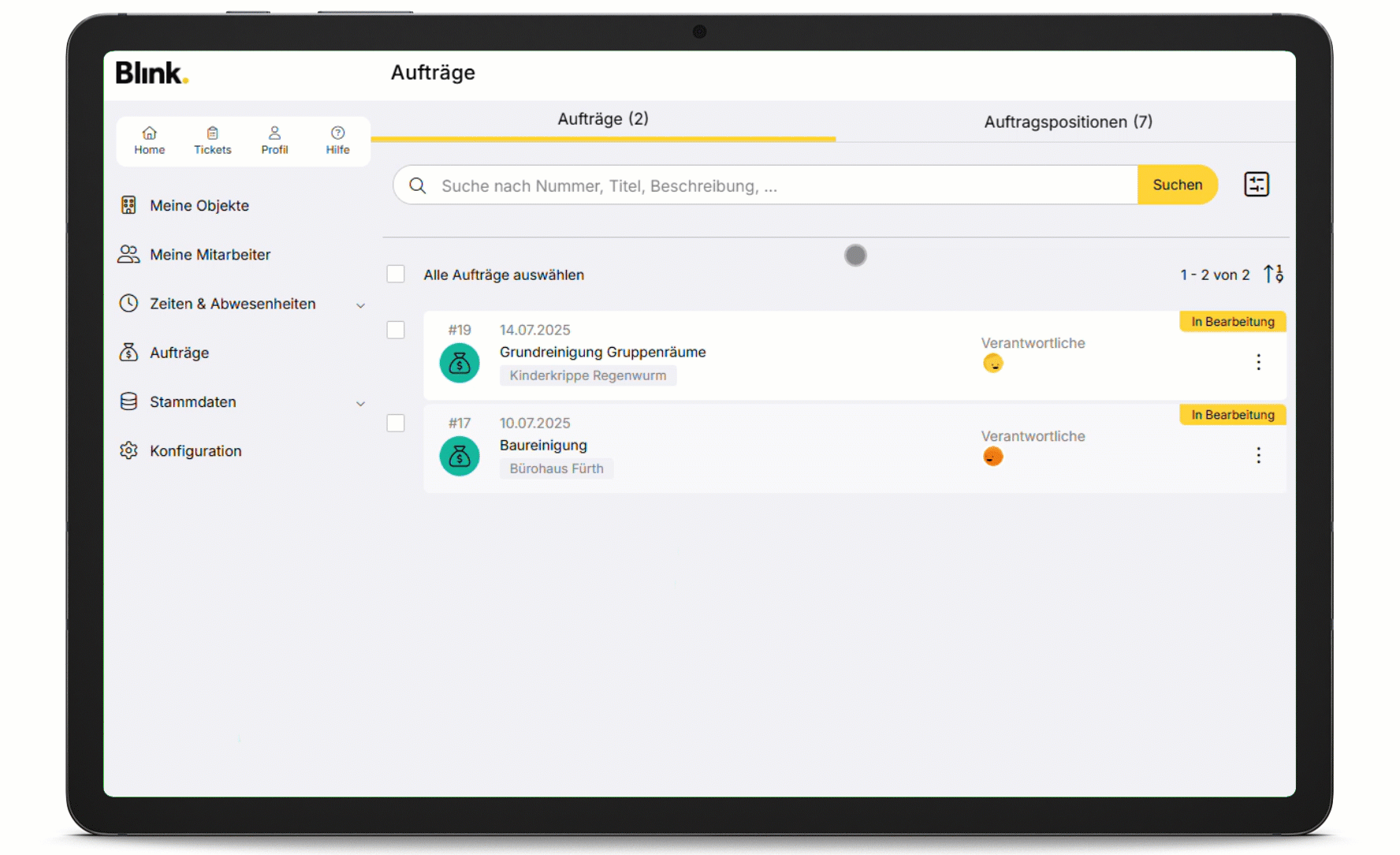Open the Hilfe icon
Screen dimensions: 1400x855
coord(337,140)
